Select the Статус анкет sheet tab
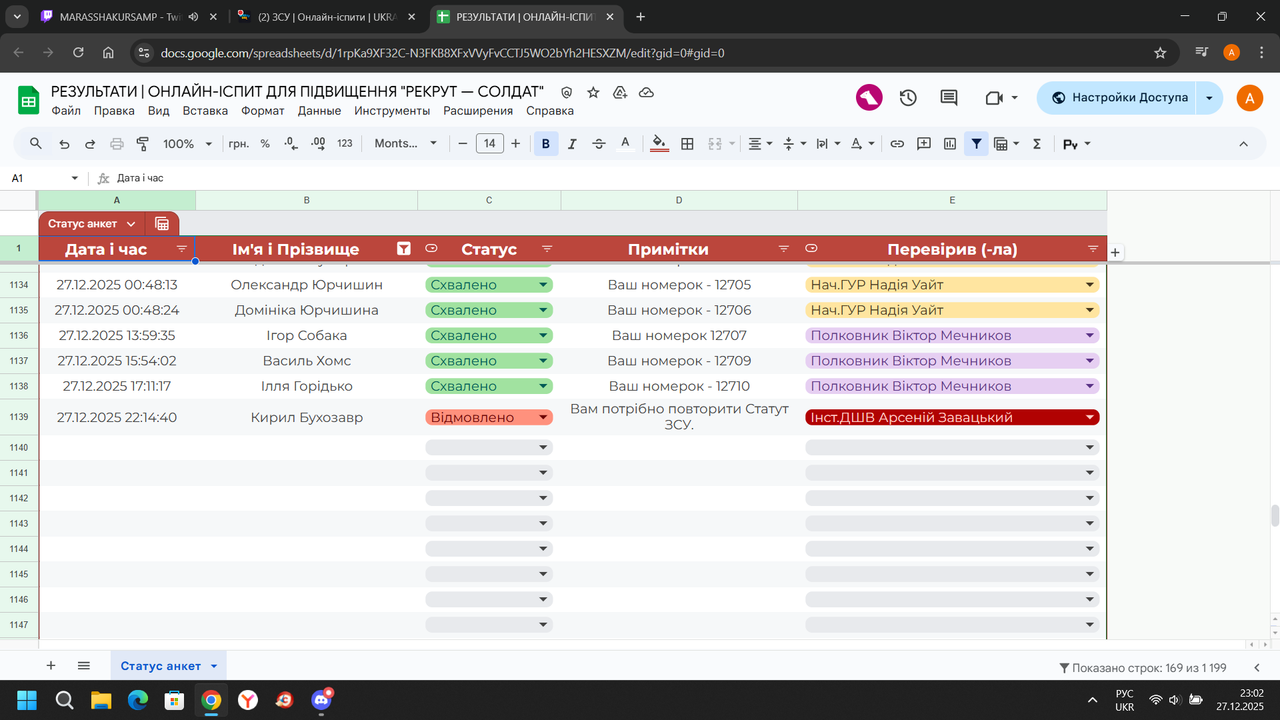The image size is (1280, 720). [x=161, y=666]
